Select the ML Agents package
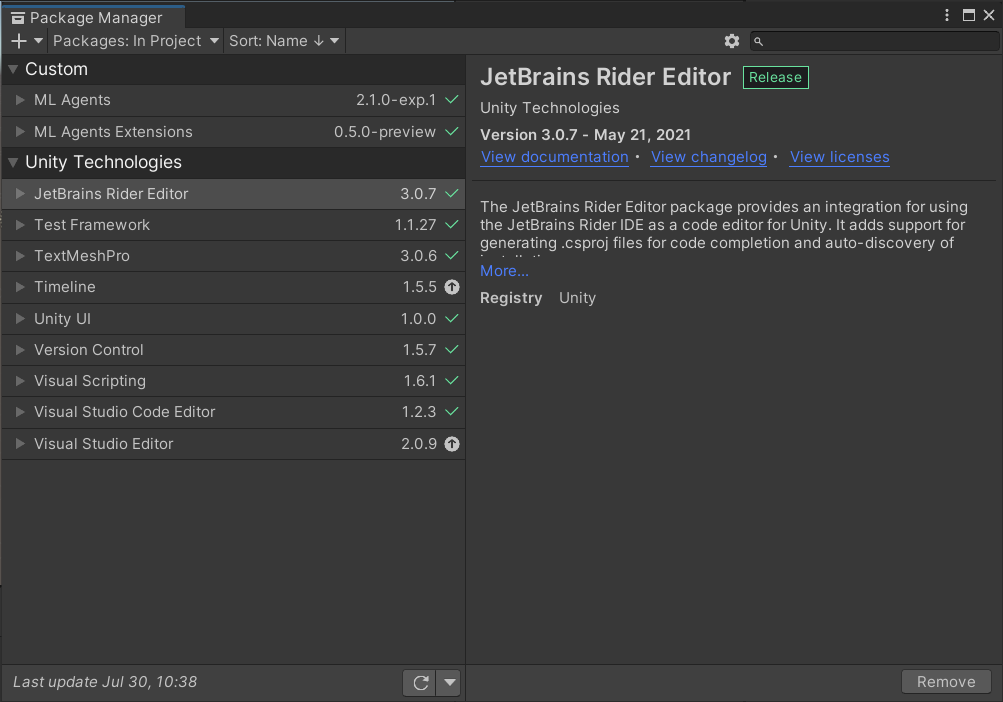1003x702 pixels. coord(233,100)
